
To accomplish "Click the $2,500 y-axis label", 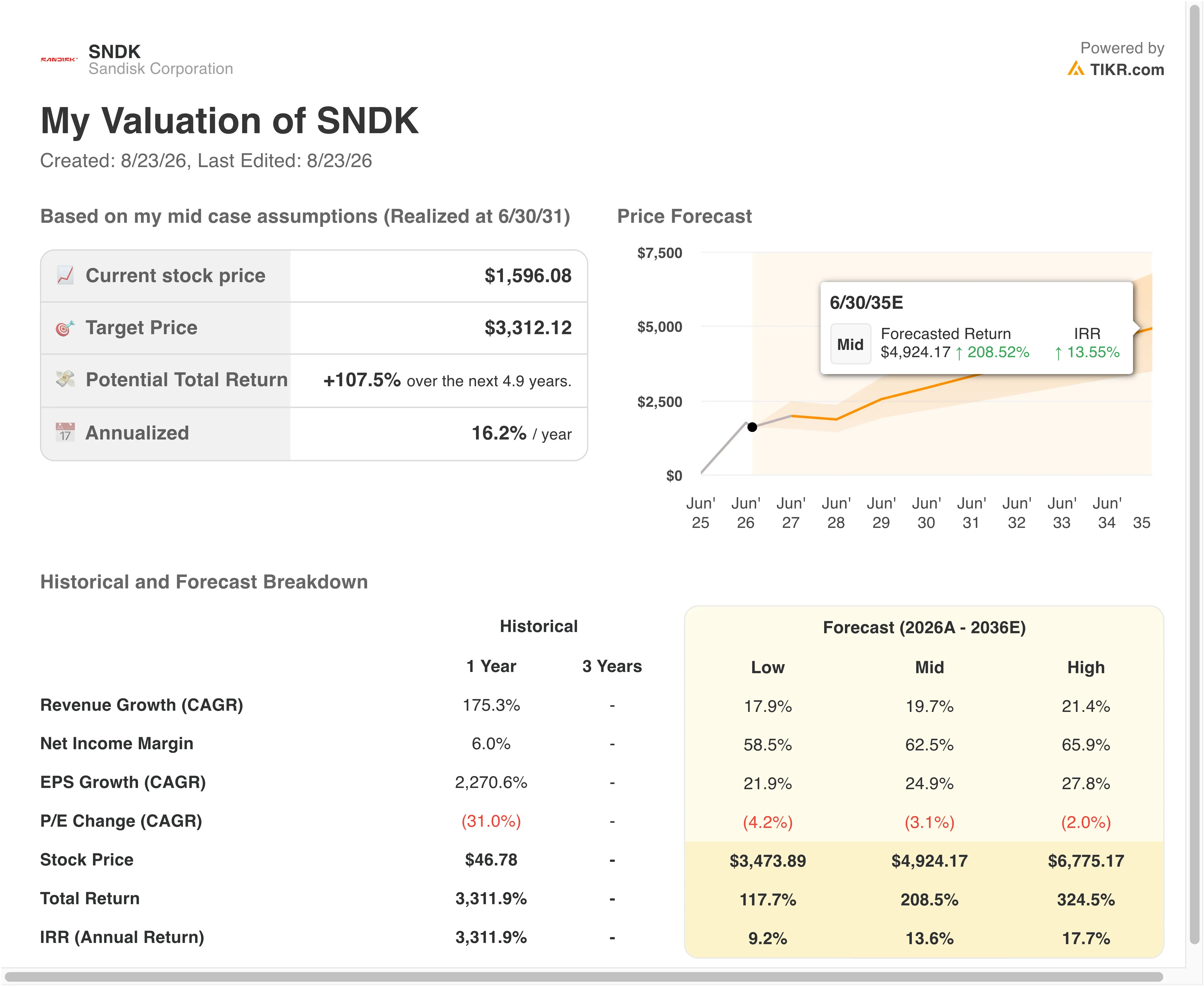I will pyautogui.click(x=660, y=402).
